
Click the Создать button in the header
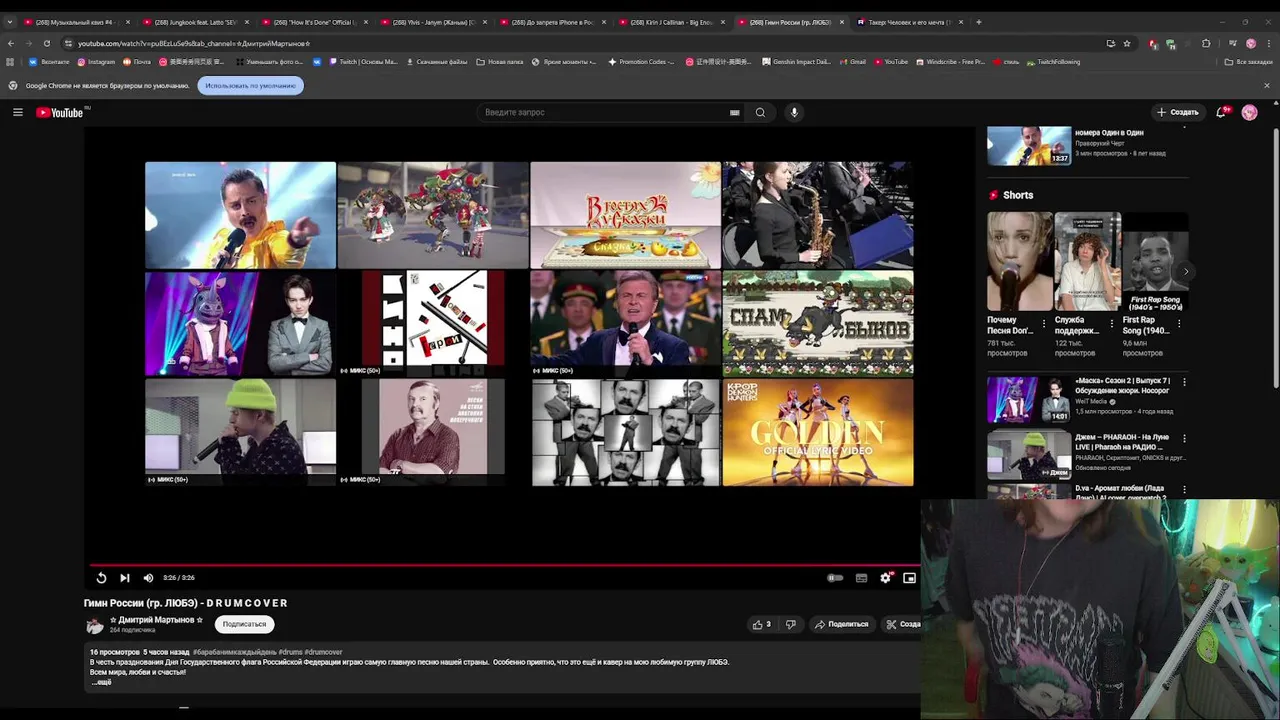click(1177, 112)
